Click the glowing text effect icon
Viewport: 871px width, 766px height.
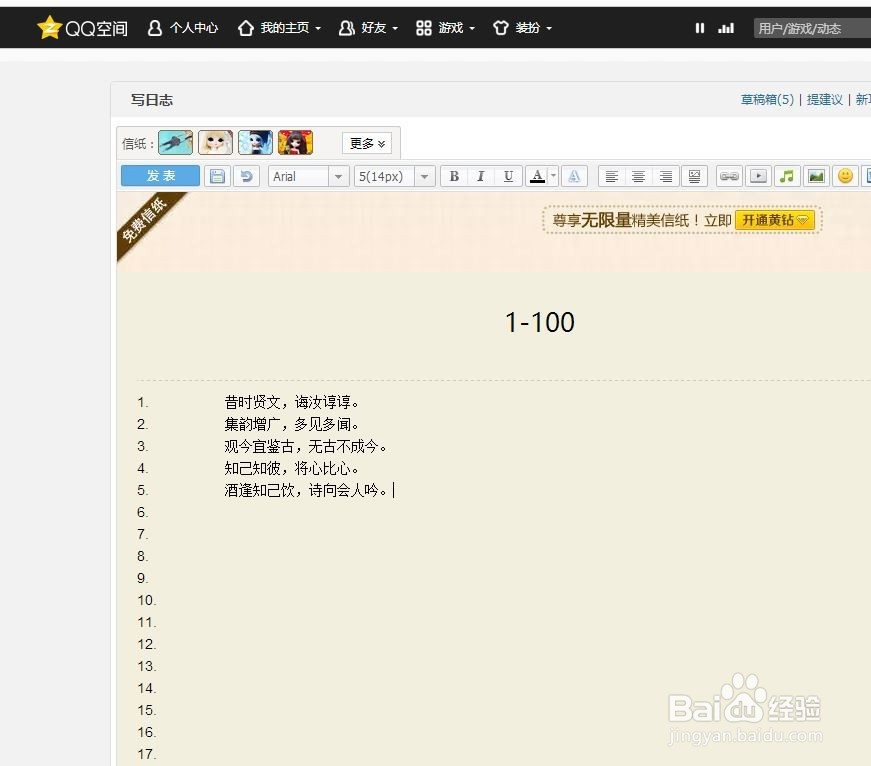[574, 177]
